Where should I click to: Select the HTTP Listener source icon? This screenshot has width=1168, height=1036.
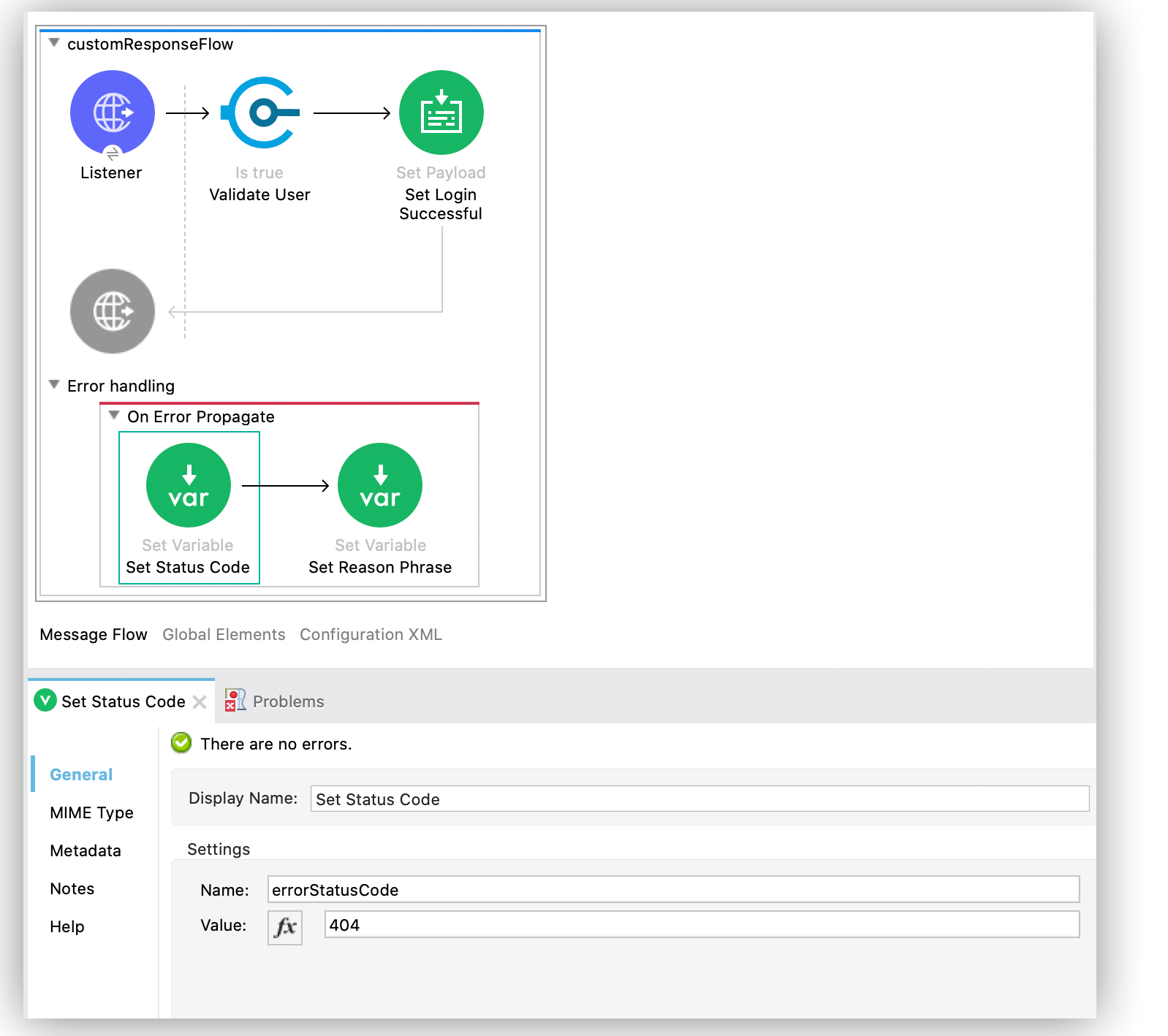coord(113,113)
